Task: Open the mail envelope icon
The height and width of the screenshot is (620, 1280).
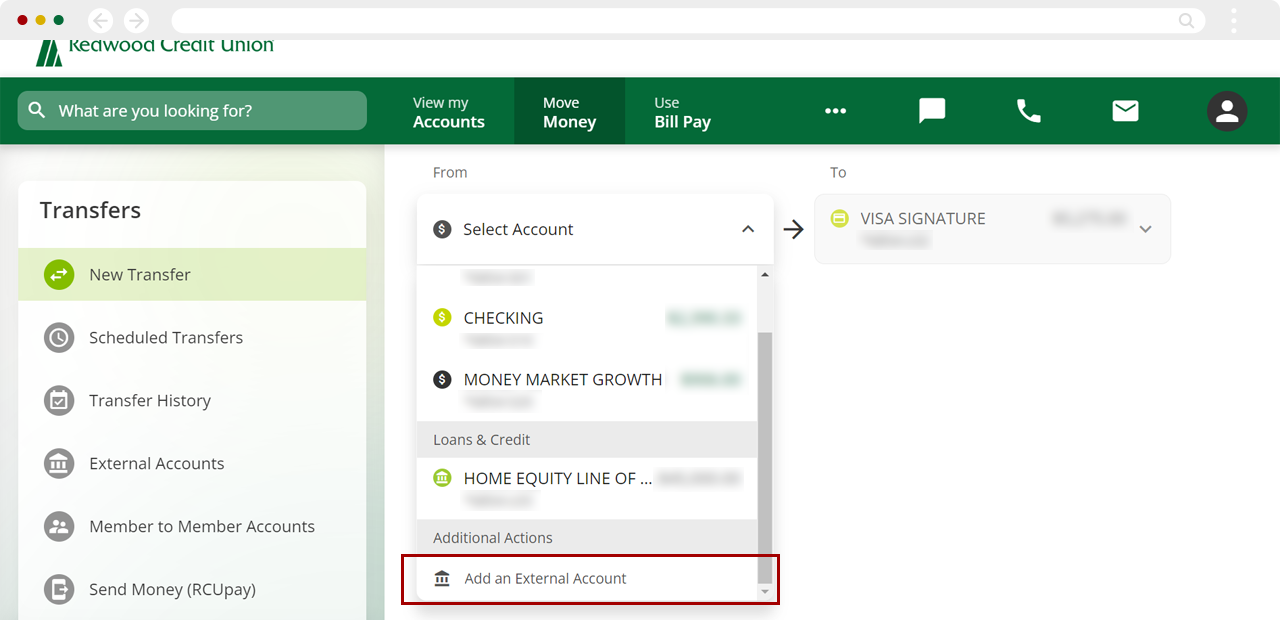Action: click(x=1125, y=111)
